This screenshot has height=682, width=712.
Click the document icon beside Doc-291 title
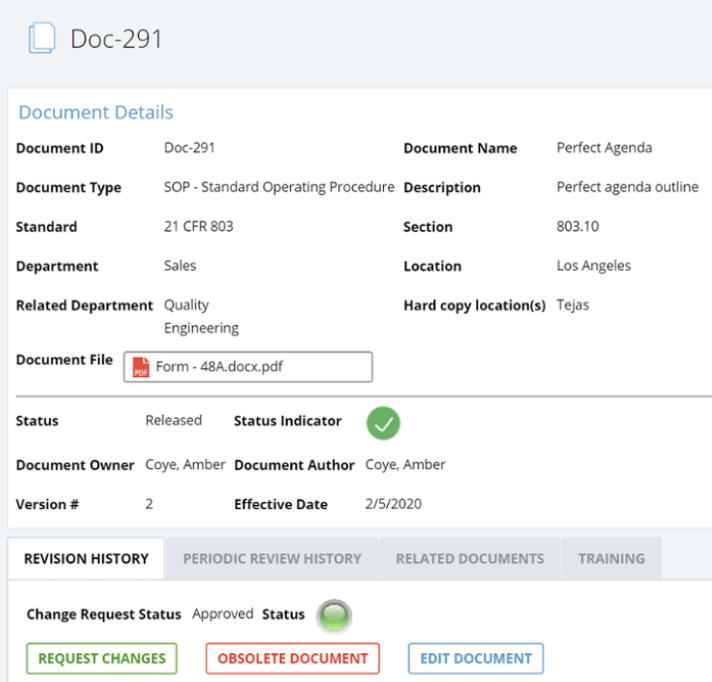(42, 39)
